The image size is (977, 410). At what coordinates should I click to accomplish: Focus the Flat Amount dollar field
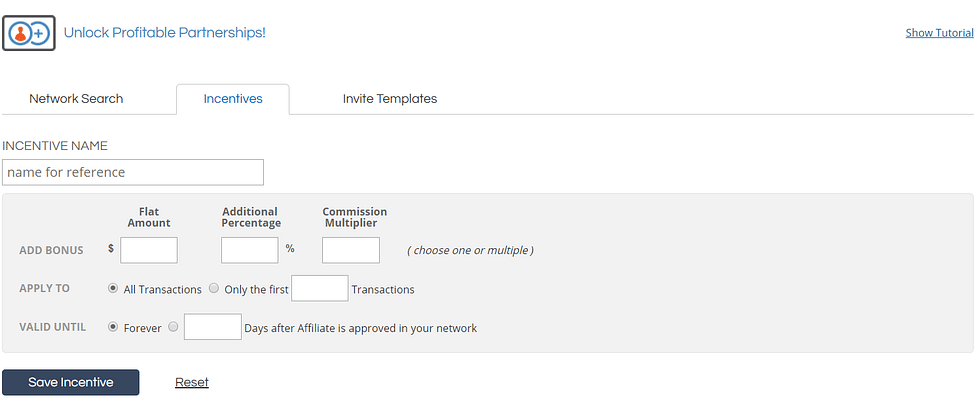149,250
